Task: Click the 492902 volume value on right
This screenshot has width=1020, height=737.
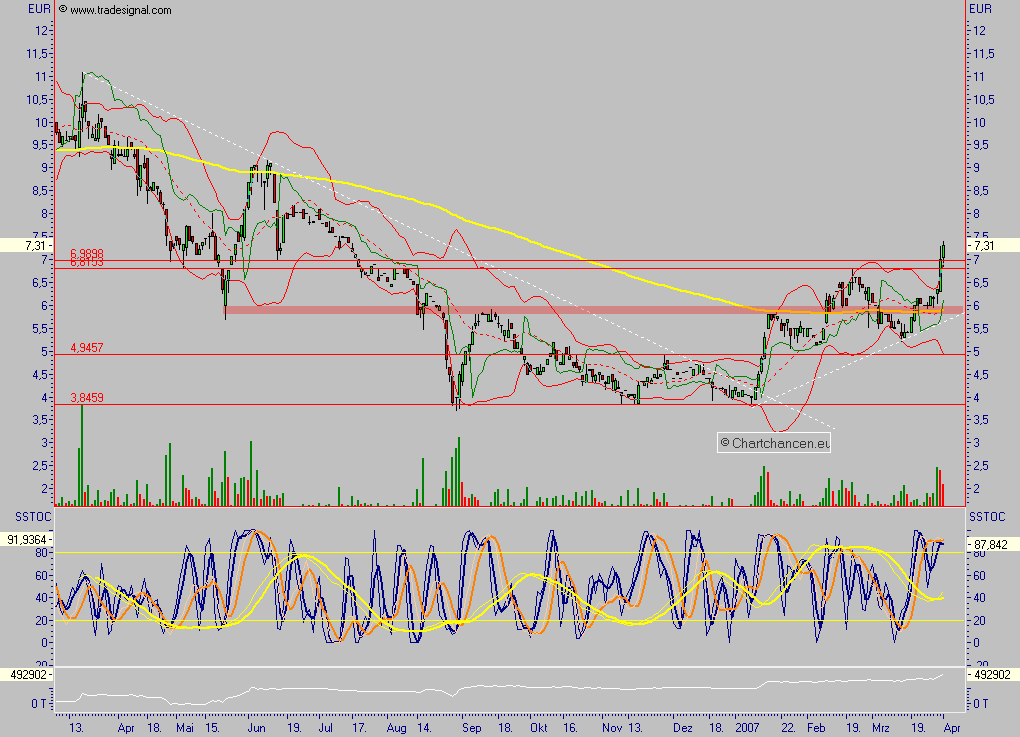Action: 993,675
